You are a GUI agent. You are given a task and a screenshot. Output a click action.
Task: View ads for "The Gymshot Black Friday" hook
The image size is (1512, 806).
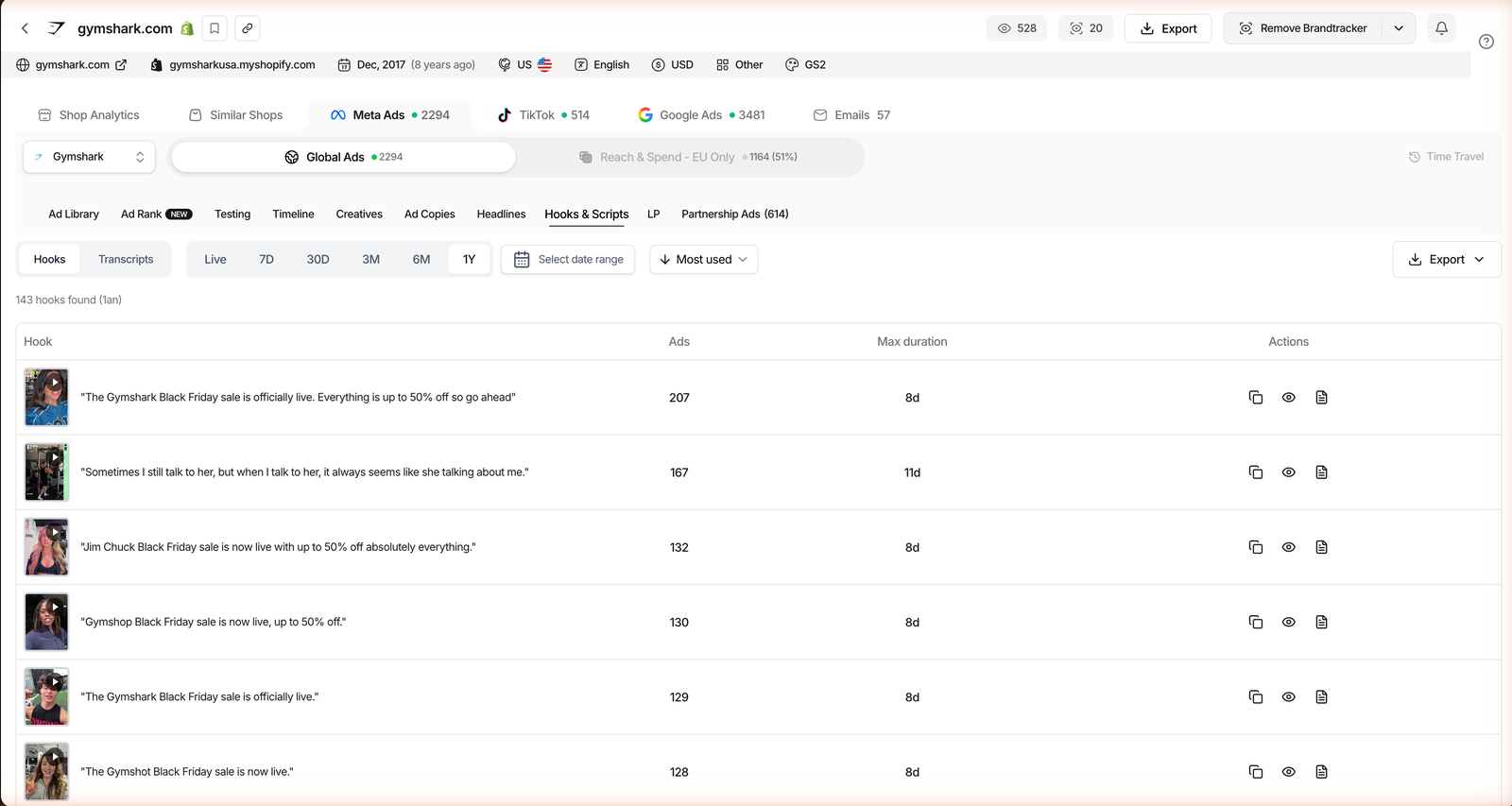(1288, 772)
